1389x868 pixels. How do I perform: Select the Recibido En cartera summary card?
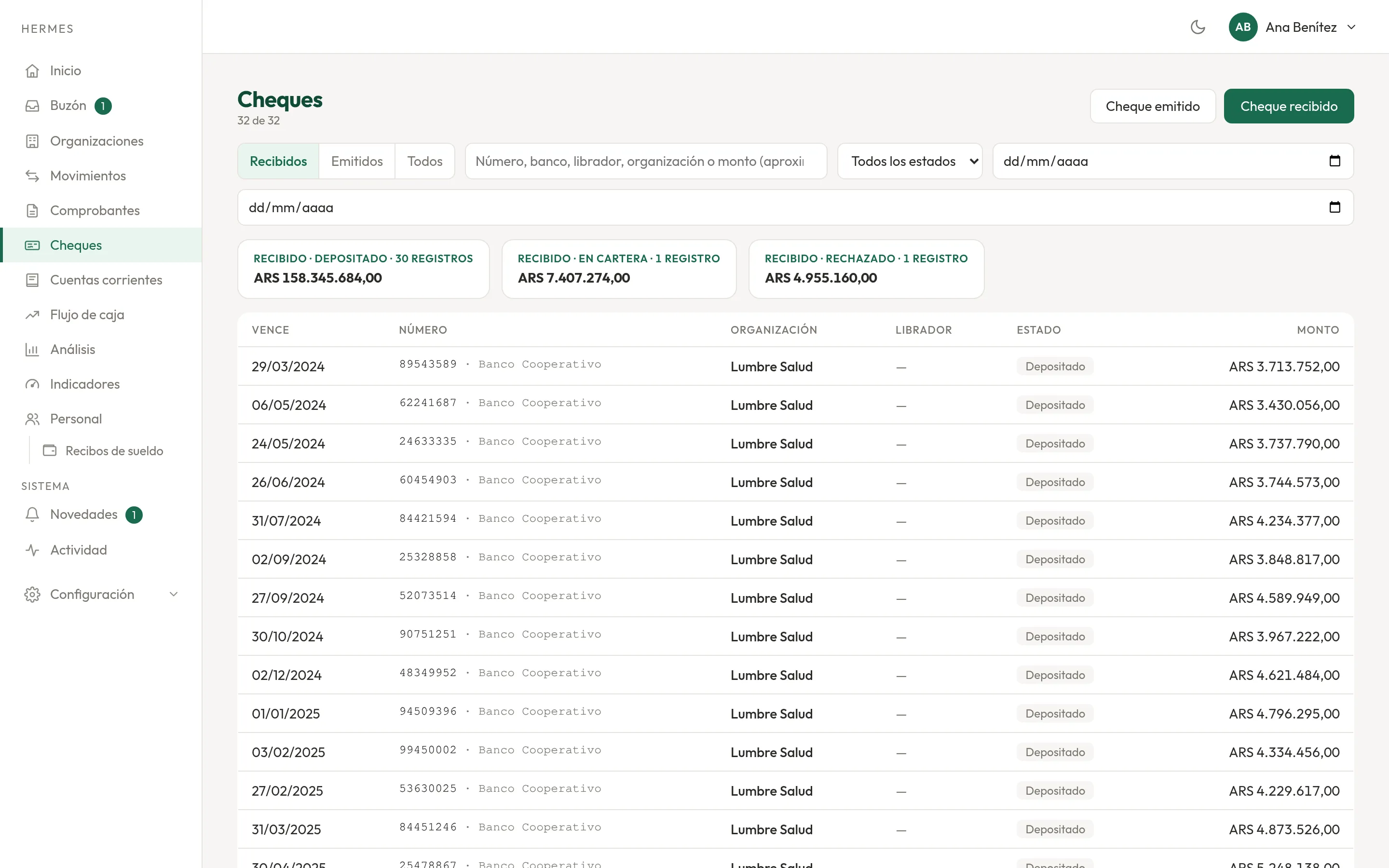(x=619, y=269)
